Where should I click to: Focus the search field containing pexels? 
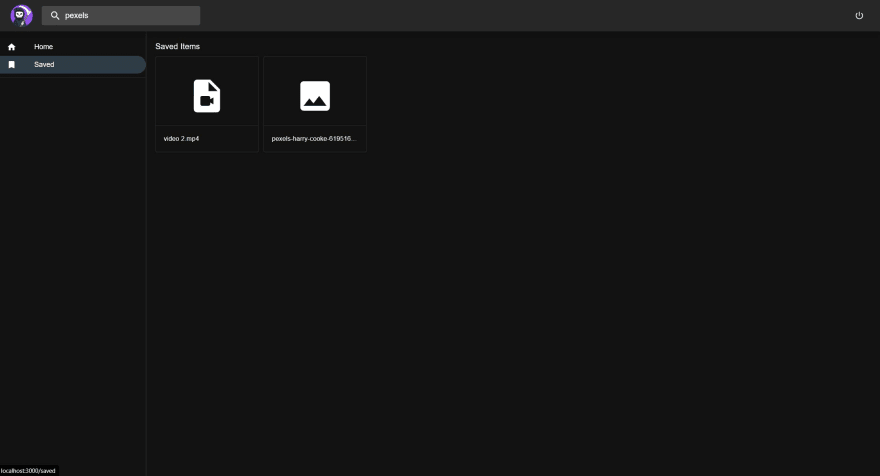121,16
